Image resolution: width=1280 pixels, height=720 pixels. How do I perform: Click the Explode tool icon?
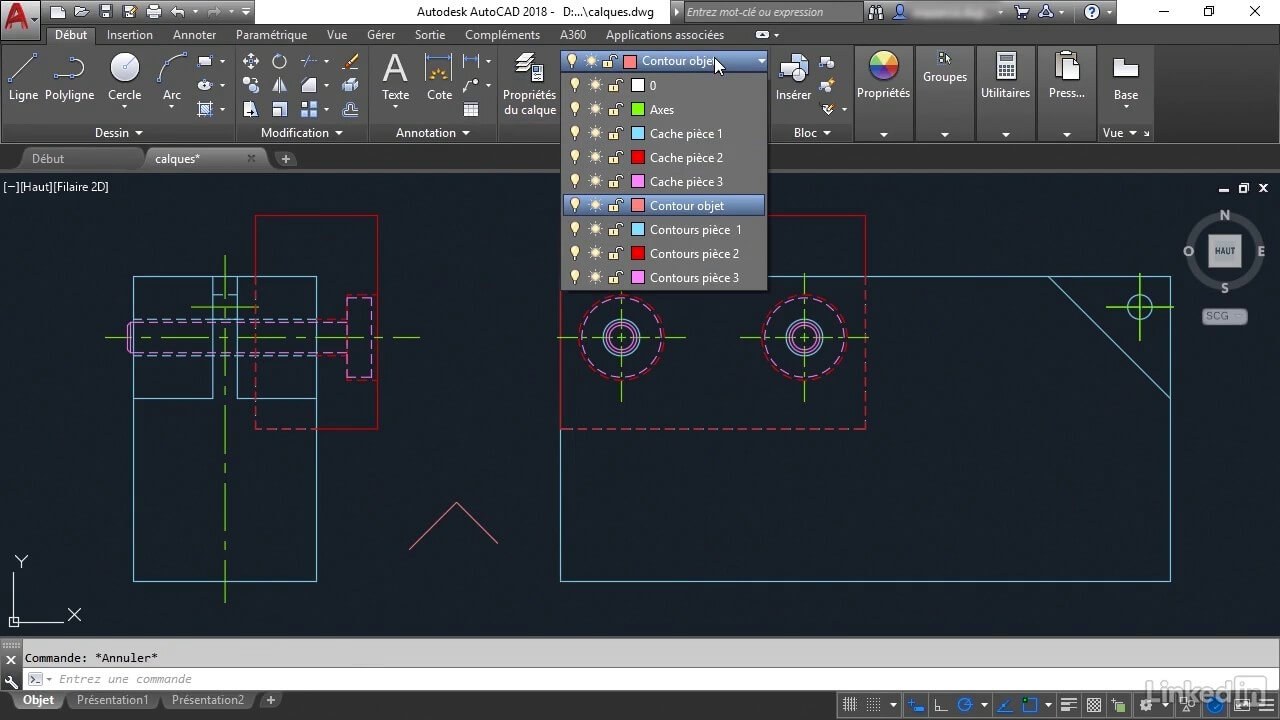tap(350, 86)
